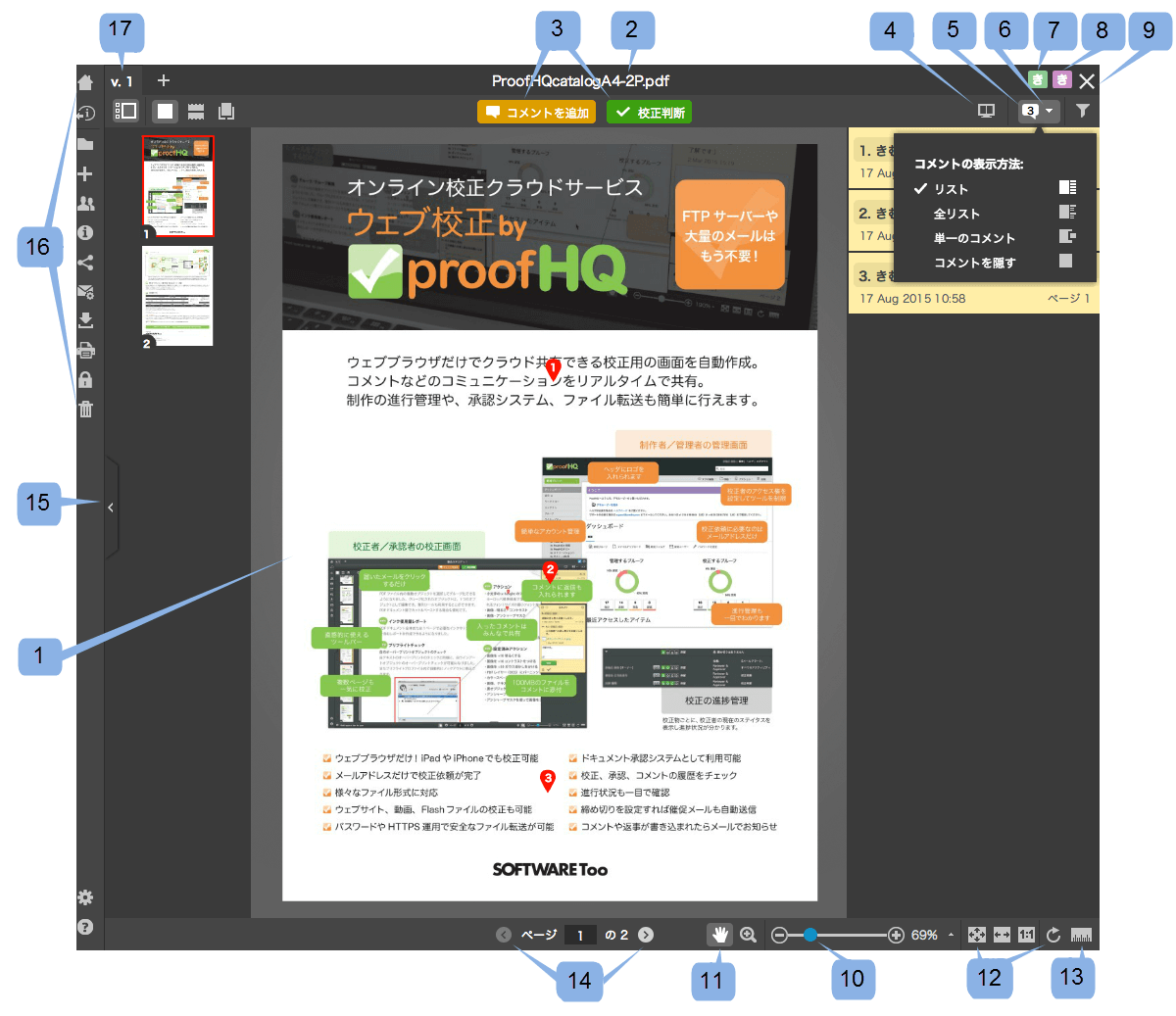Image resolution: width=1176 pixels, height=1016 pixels.
Task: Click the コメントを追加 button
Action: click(537, 112)
